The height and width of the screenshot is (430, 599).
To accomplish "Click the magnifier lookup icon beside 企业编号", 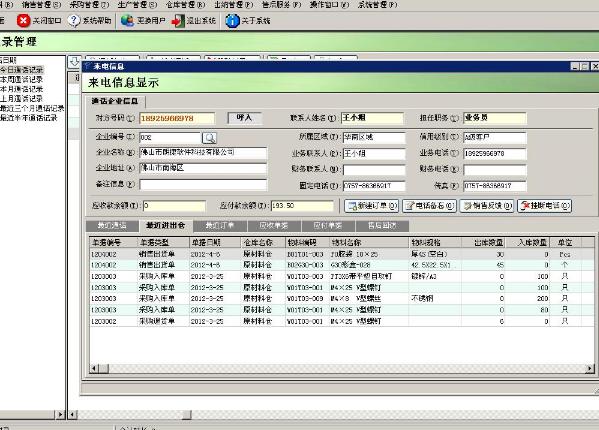I will [209, 137].
